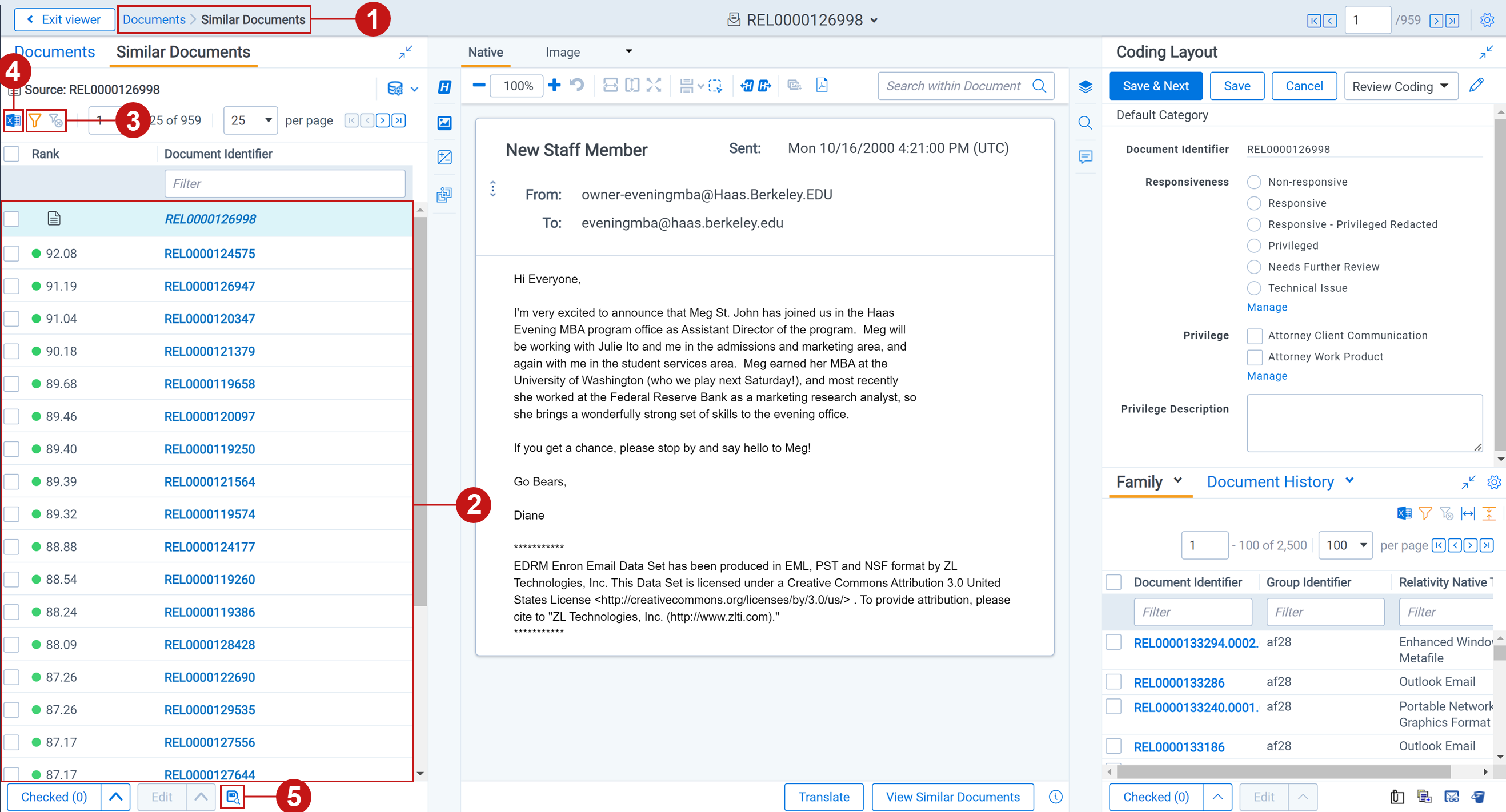Select the Non-responsive radio button
Viewport: 1506px width, 812px height.
click(x=1253, y=182)
